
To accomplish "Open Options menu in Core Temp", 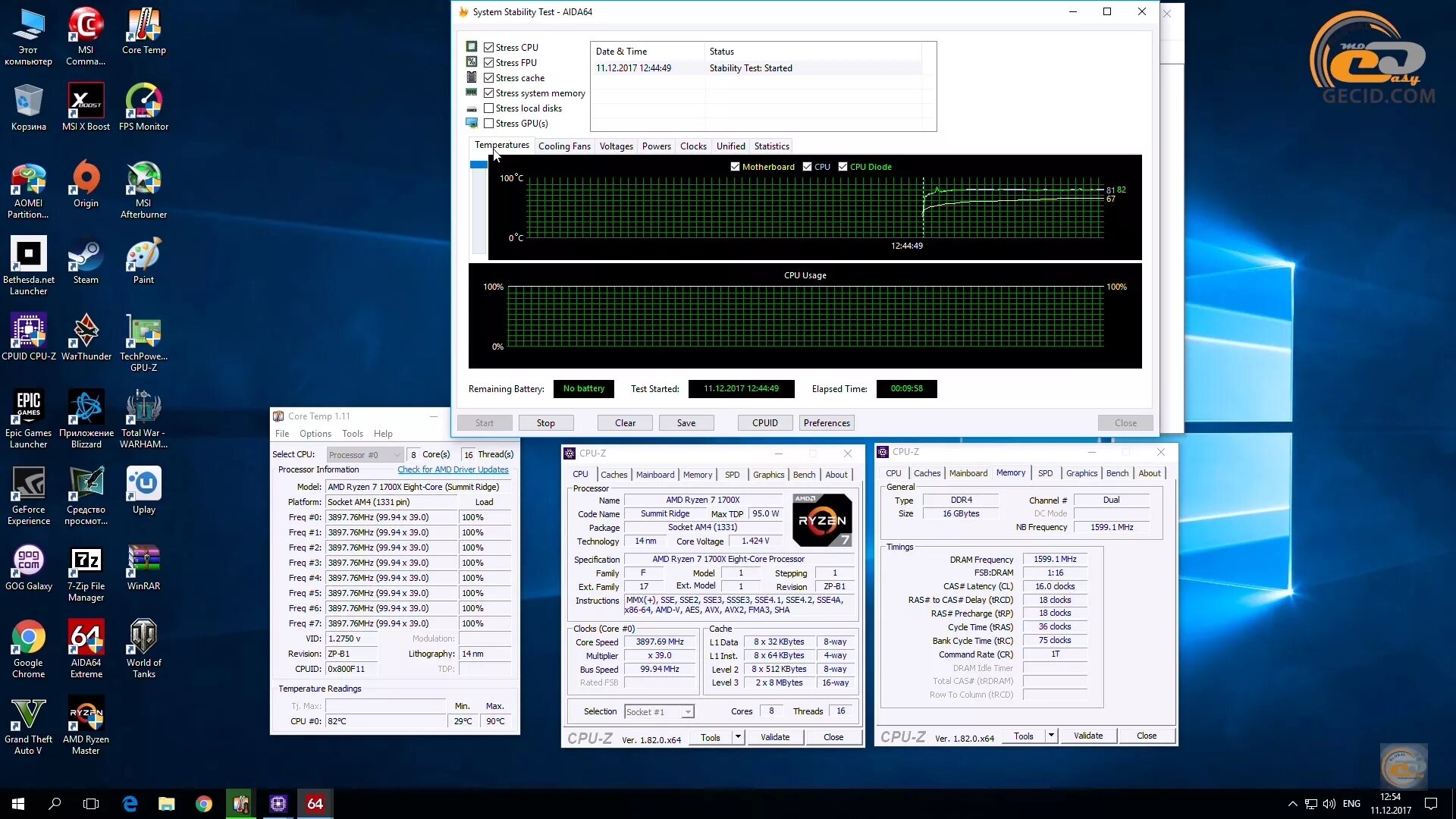I will pos(315,433).
